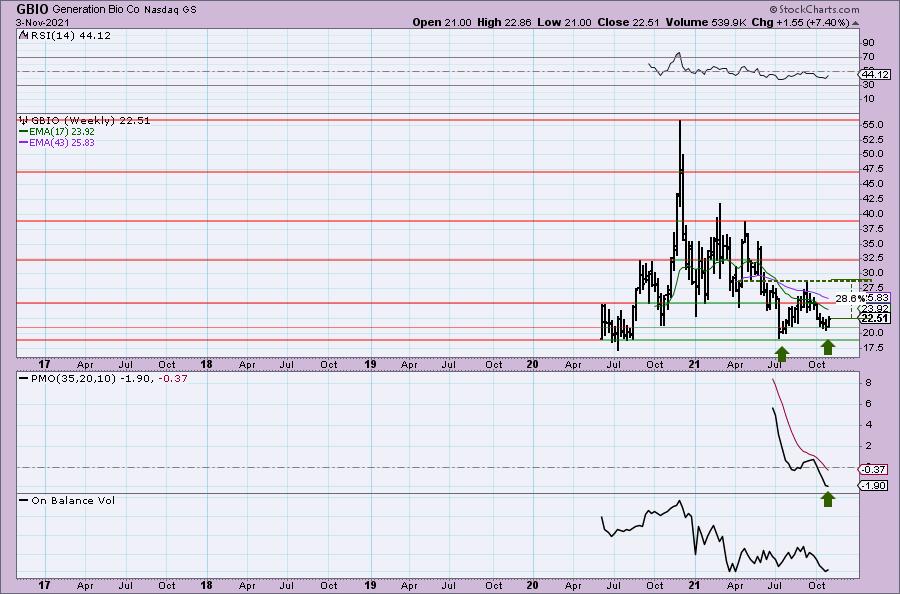The height and width of the screenshot is (594, 900).
Task: Select the 35.0 price axis label
Action: [873, 243]
